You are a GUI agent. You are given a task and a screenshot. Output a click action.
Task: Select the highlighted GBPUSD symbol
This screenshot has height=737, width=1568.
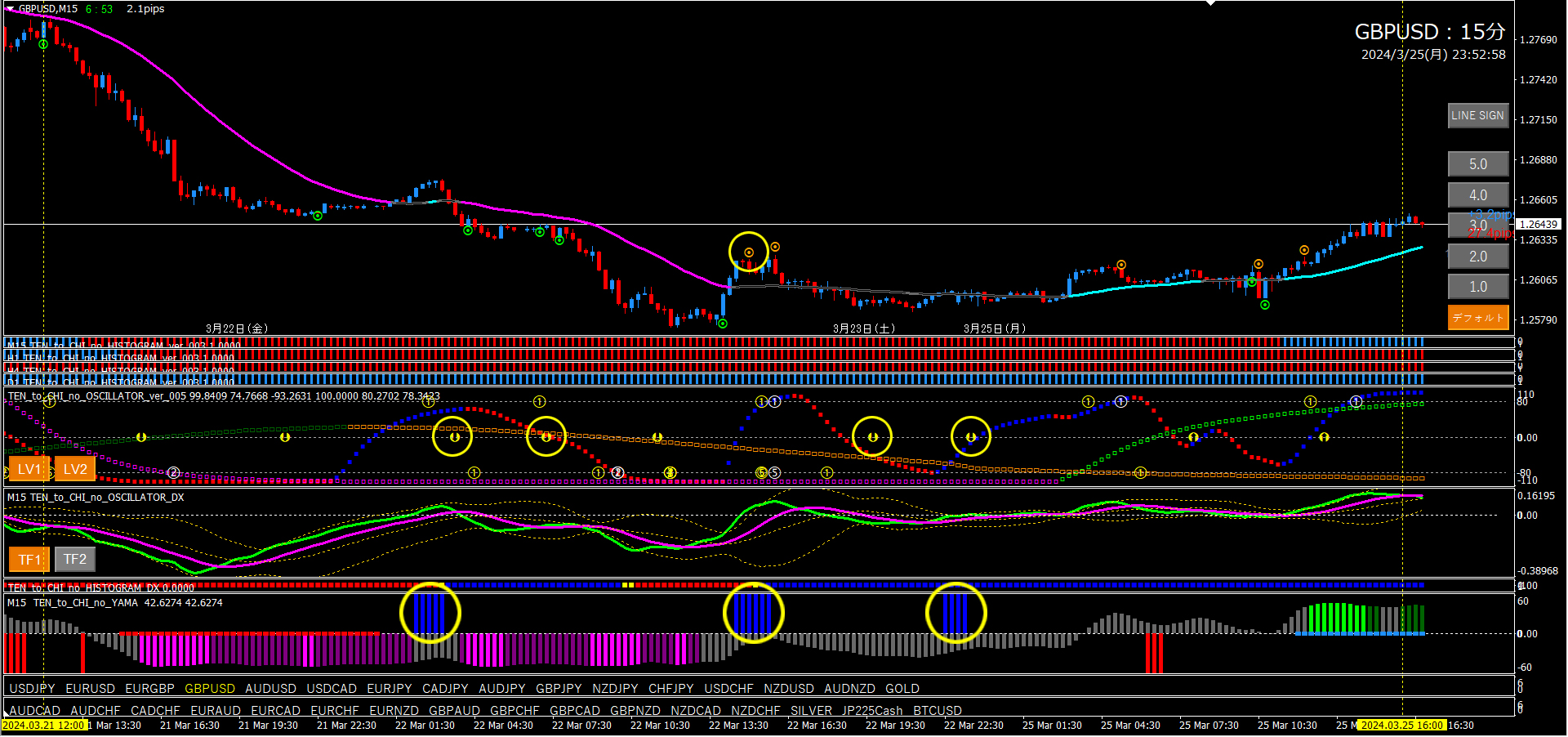pos(210,689)
